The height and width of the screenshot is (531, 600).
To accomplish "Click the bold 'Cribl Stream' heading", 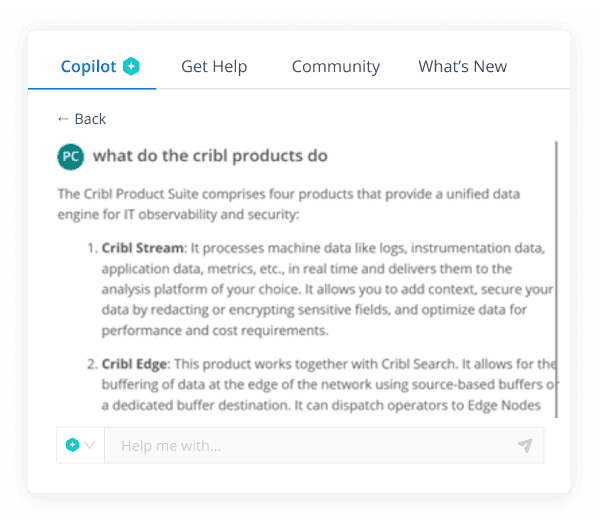I will coord(143,248).
